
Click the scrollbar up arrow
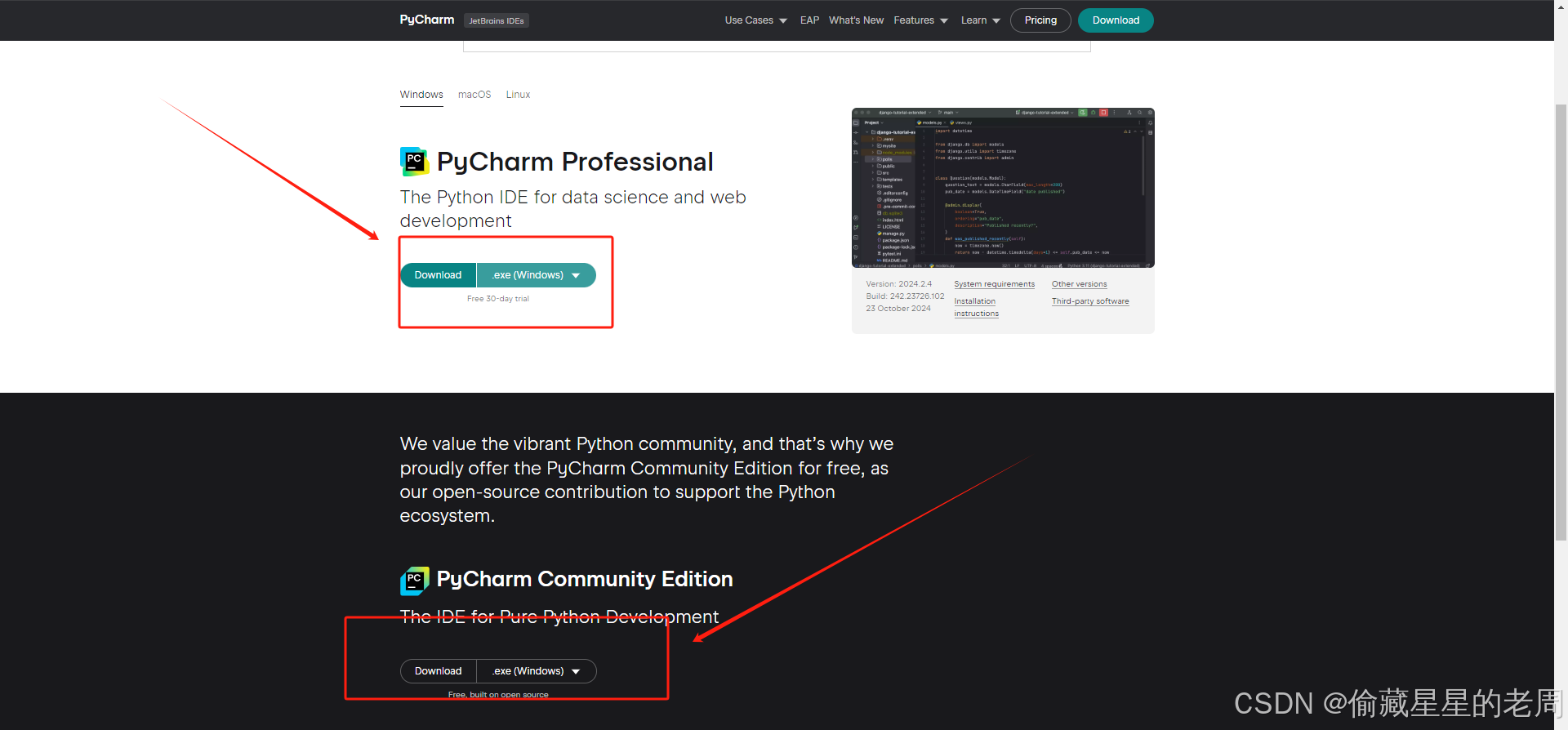(1561, 6)
